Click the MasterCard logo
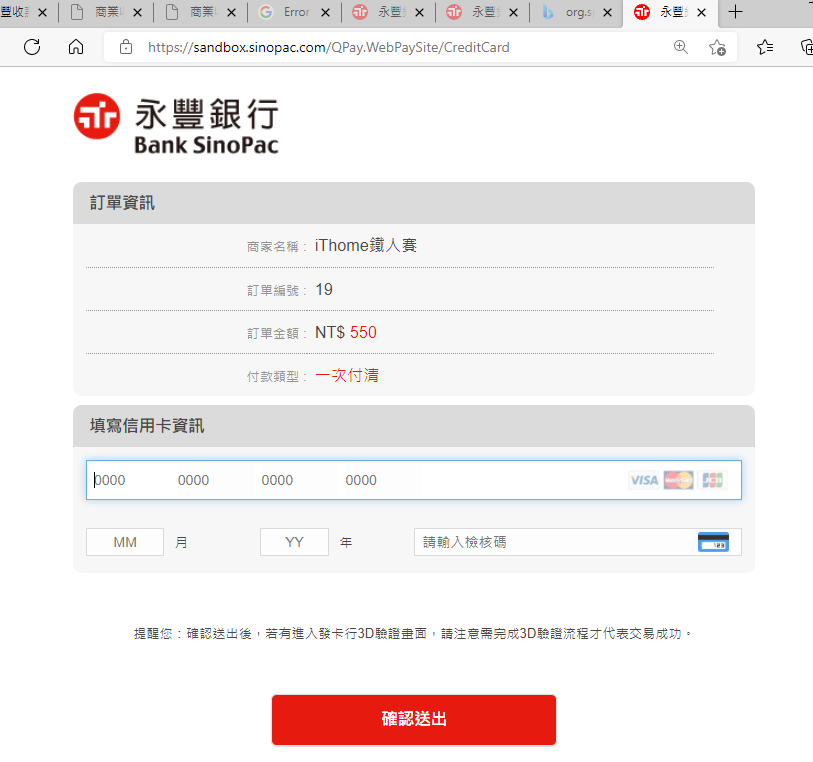The image size is (813, 762). point(678,481)
